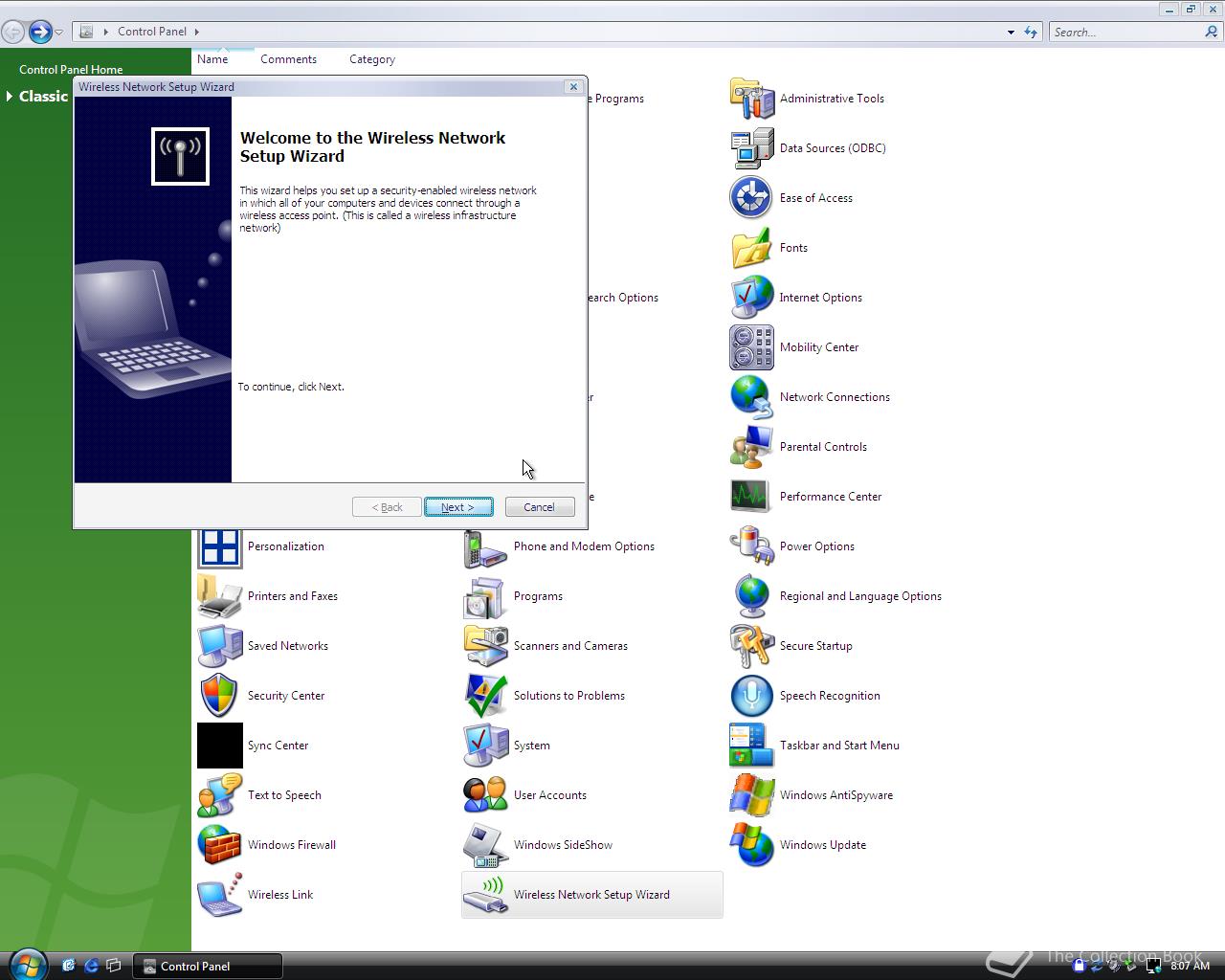Open the Programs icon
The height and width of the screenshot is (980, 1225).
point(485,596)
